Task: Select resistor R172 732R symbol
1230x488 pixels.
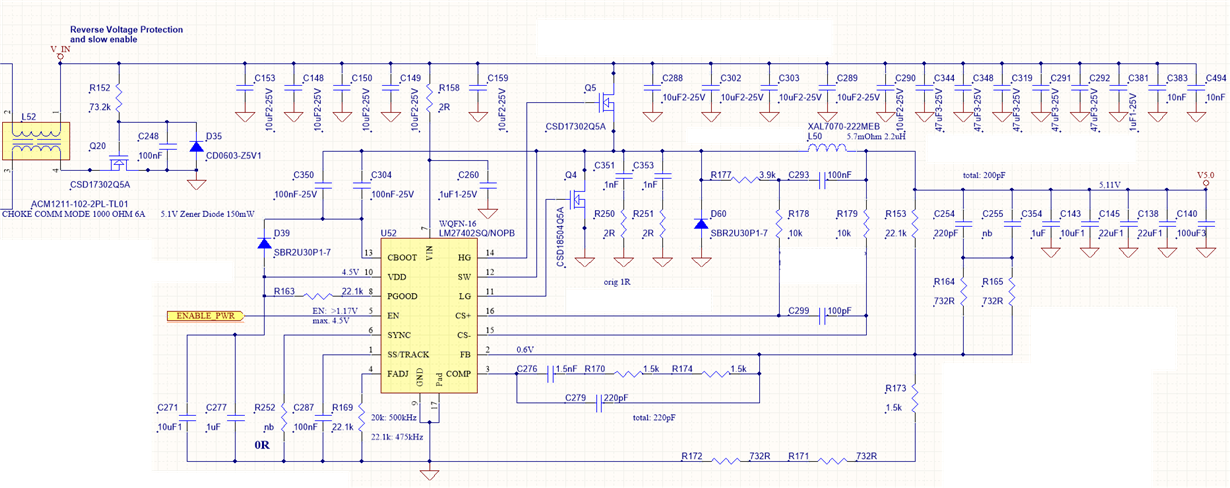Action: [x=727, y=462]
